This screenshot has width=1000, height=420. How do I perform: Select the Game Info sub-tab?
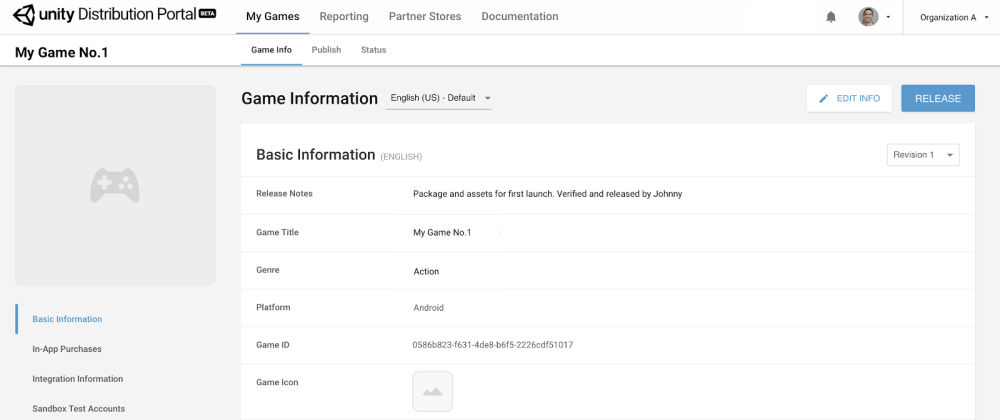click(x=272, y=50)
